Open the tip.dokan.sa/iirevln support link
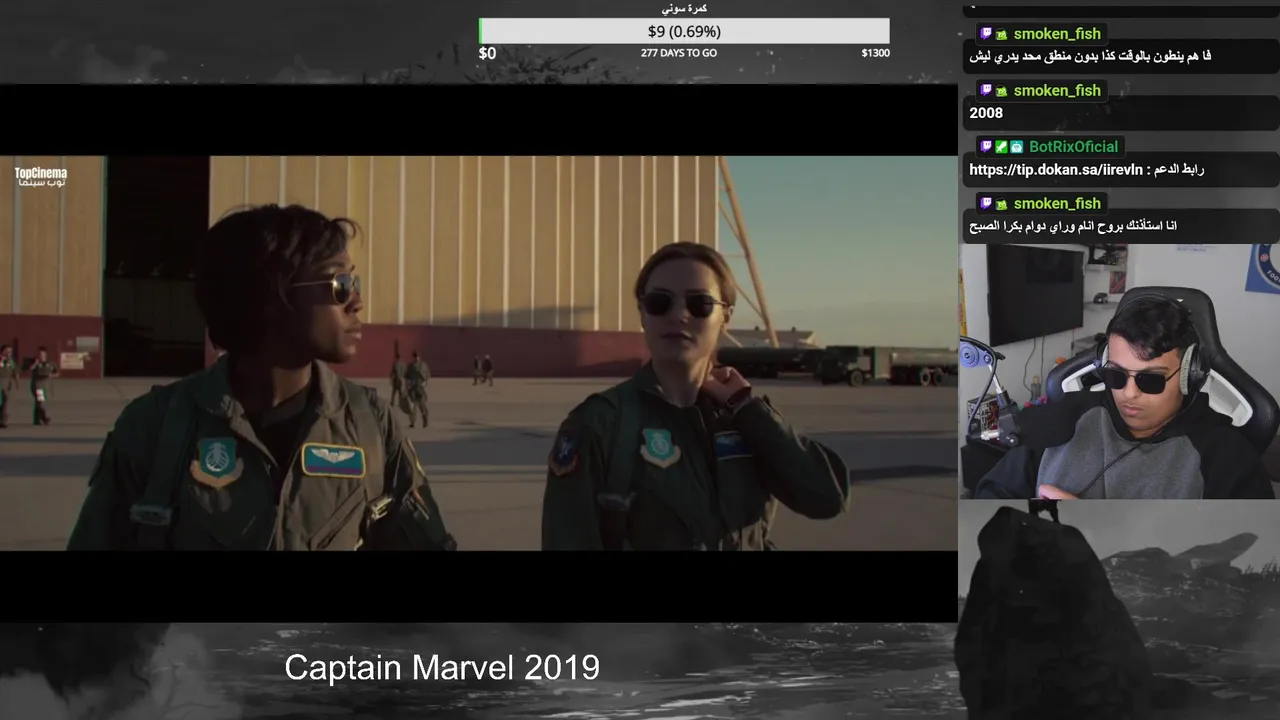The width and height of the screenshot is (1280, 720). (x=1055, y=170)
